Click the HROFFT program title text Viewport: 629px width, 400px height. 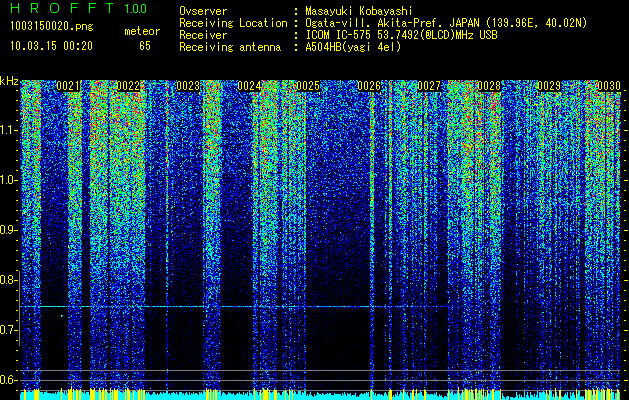coord(62,8)
